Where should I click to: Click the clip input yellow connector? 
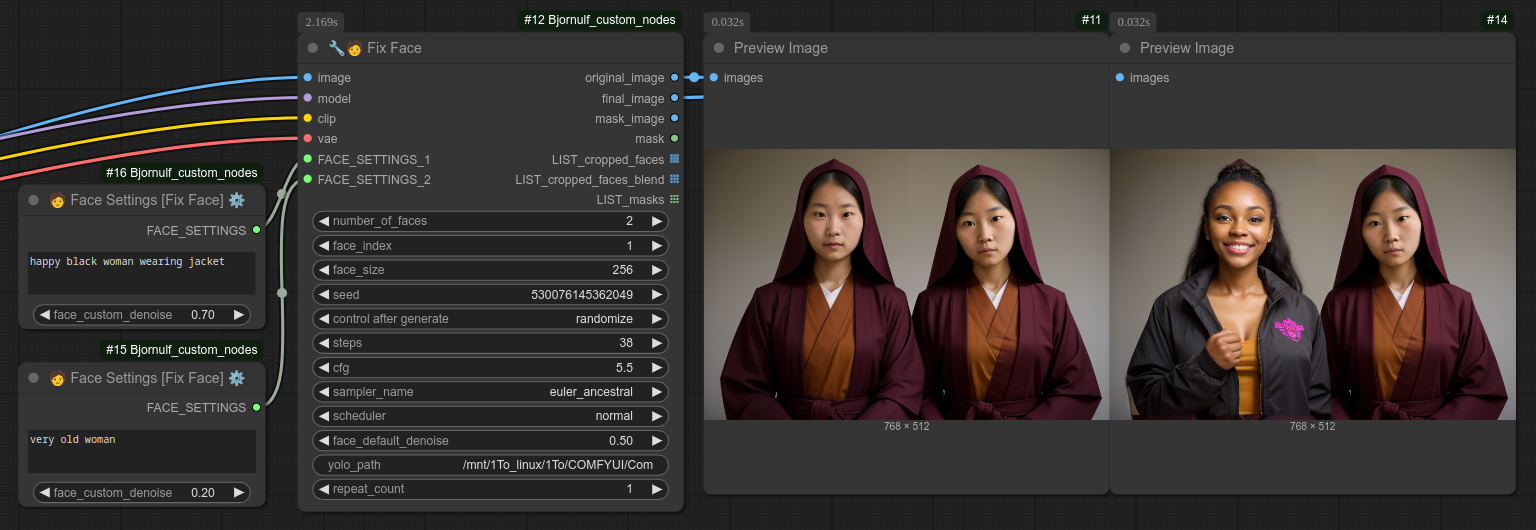tap(307, 118)
